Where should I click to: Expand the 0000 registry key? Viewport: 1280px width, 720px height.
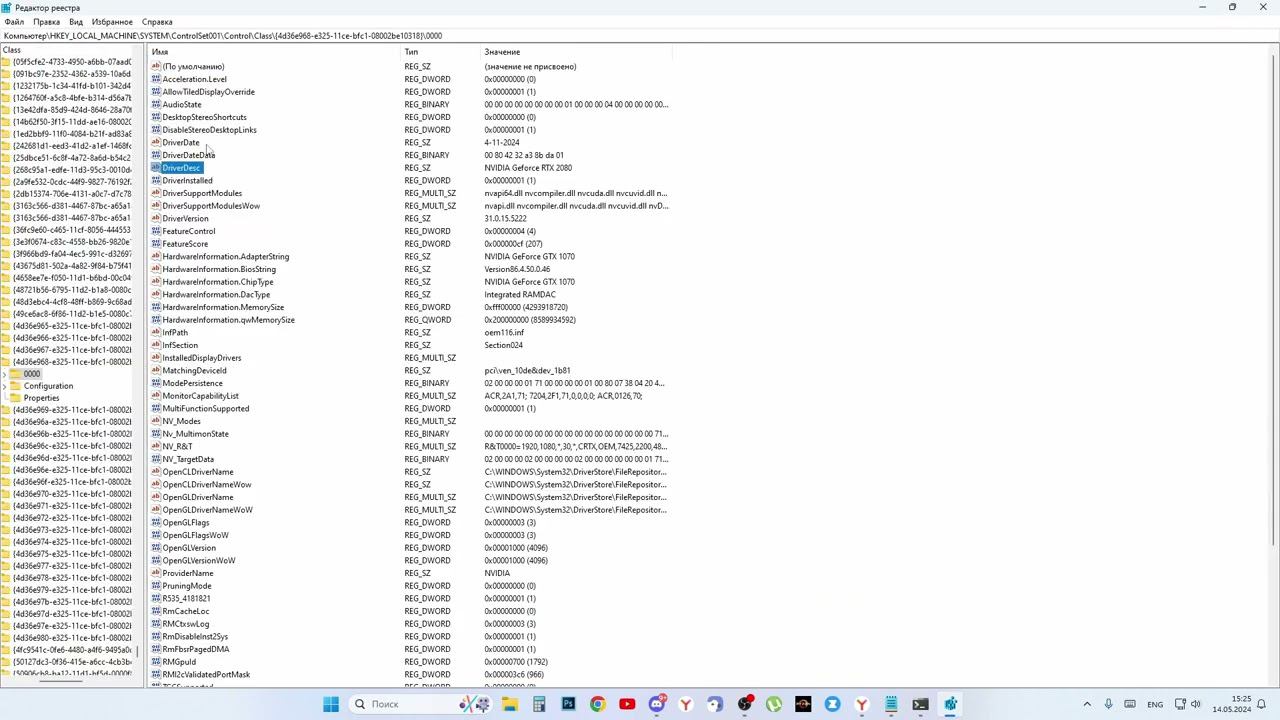click(5, 374)
